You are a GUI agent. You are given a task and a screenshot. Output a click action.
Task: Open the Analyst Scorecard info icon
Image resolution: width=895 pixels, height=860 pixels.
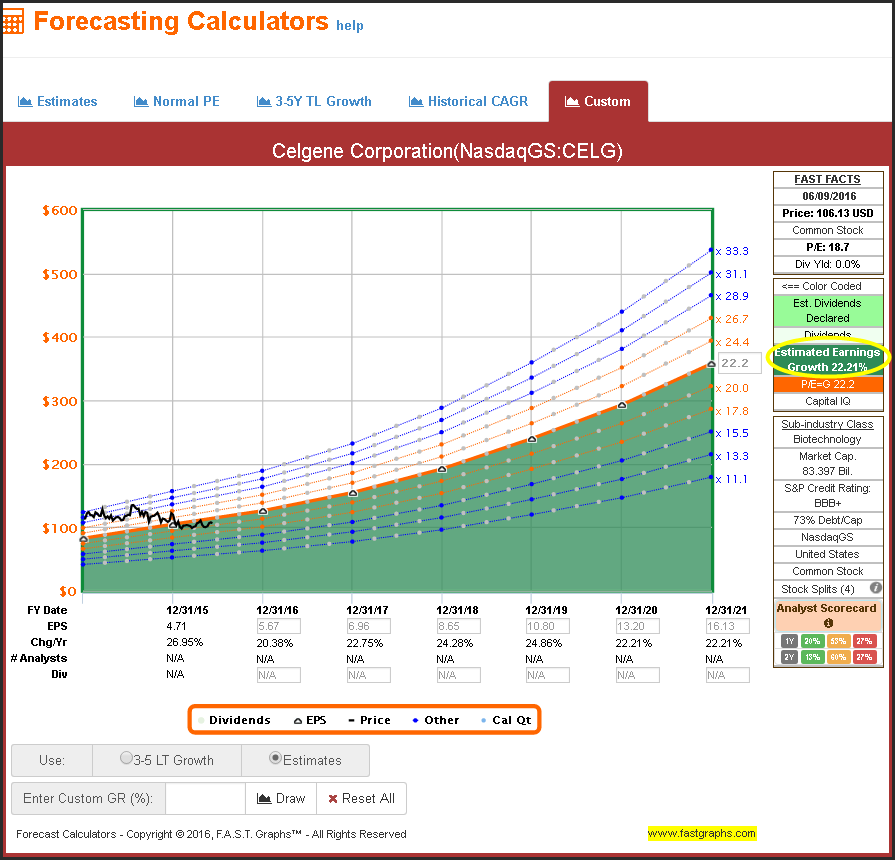tap(828, 623)
